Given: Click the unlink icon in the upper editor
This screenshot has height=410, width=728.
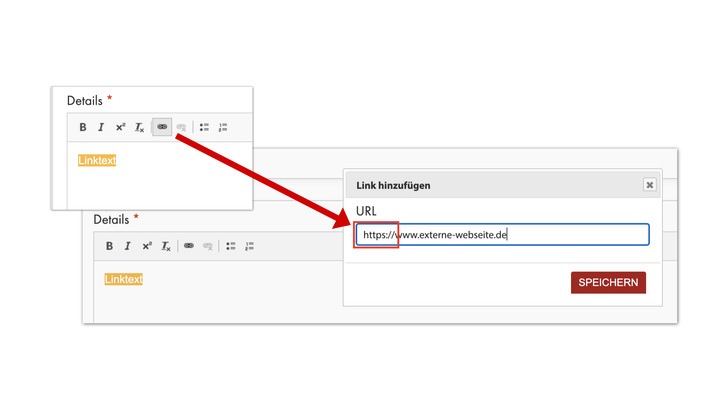Looking at the screenshot, I should coord(181,127).
